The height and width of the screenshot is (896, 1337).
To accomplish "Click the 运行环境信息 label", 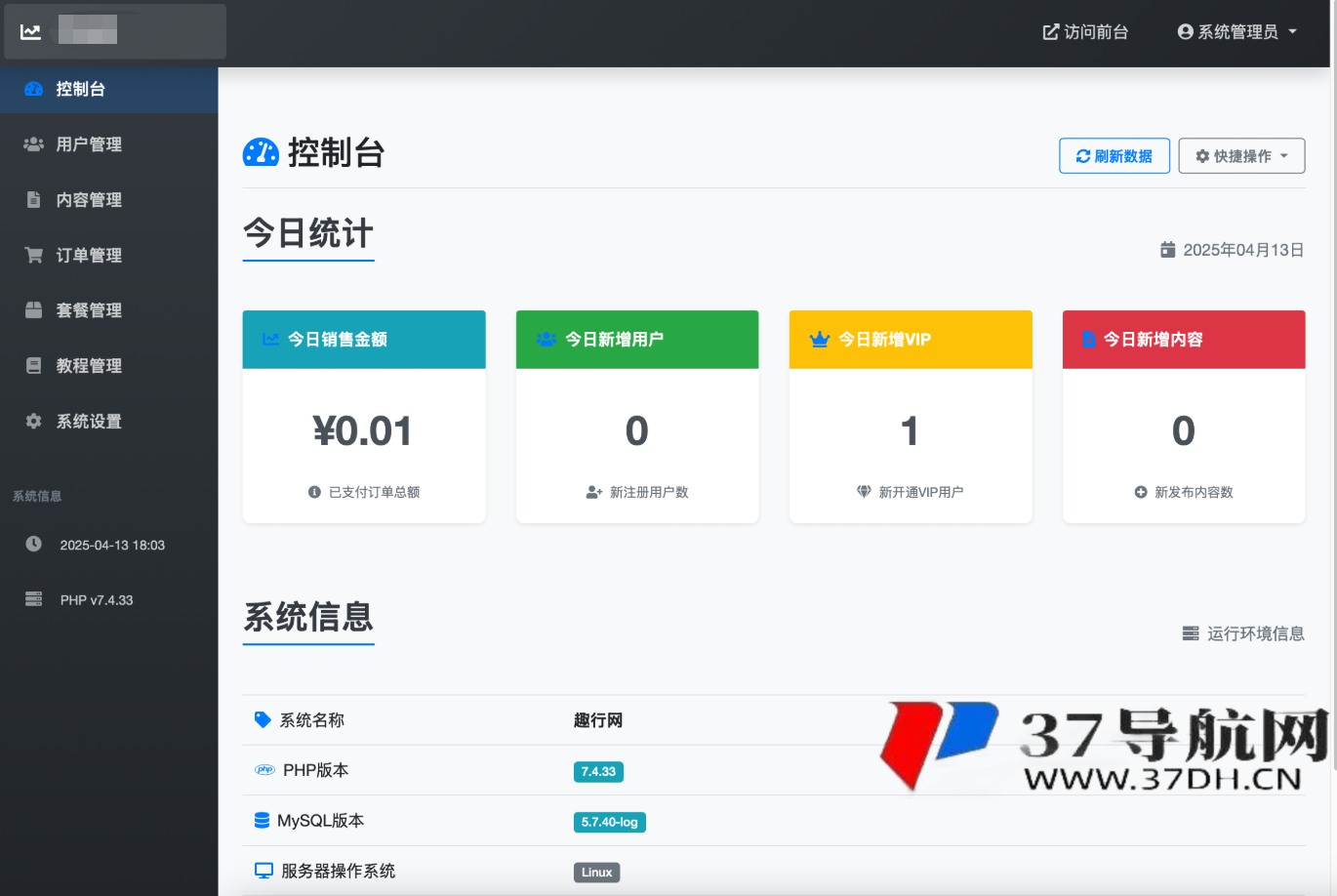I will pos(1255,633).
